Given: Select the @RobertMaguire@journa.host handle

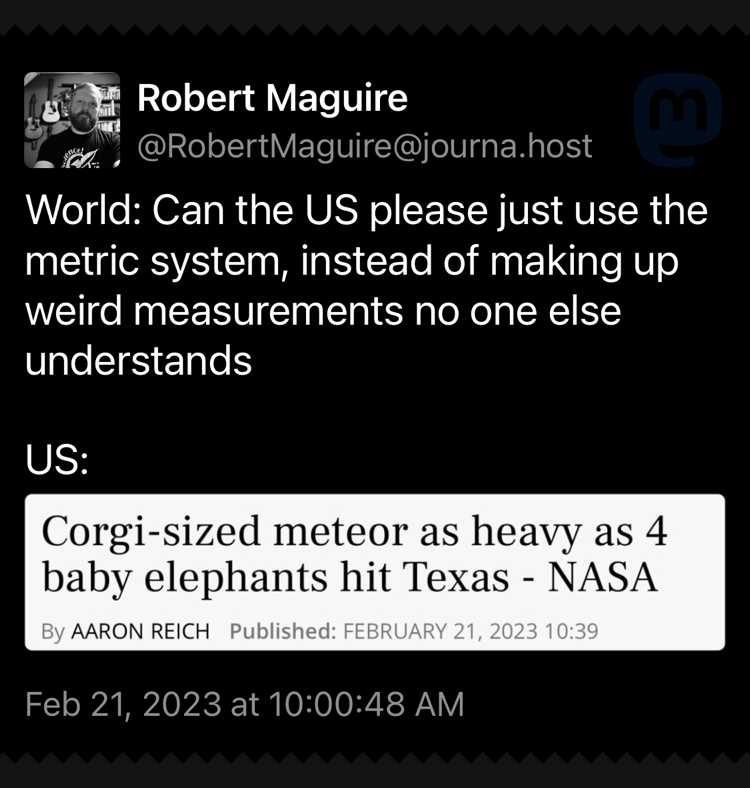Looking at the screenshot, I should [364, 146].
